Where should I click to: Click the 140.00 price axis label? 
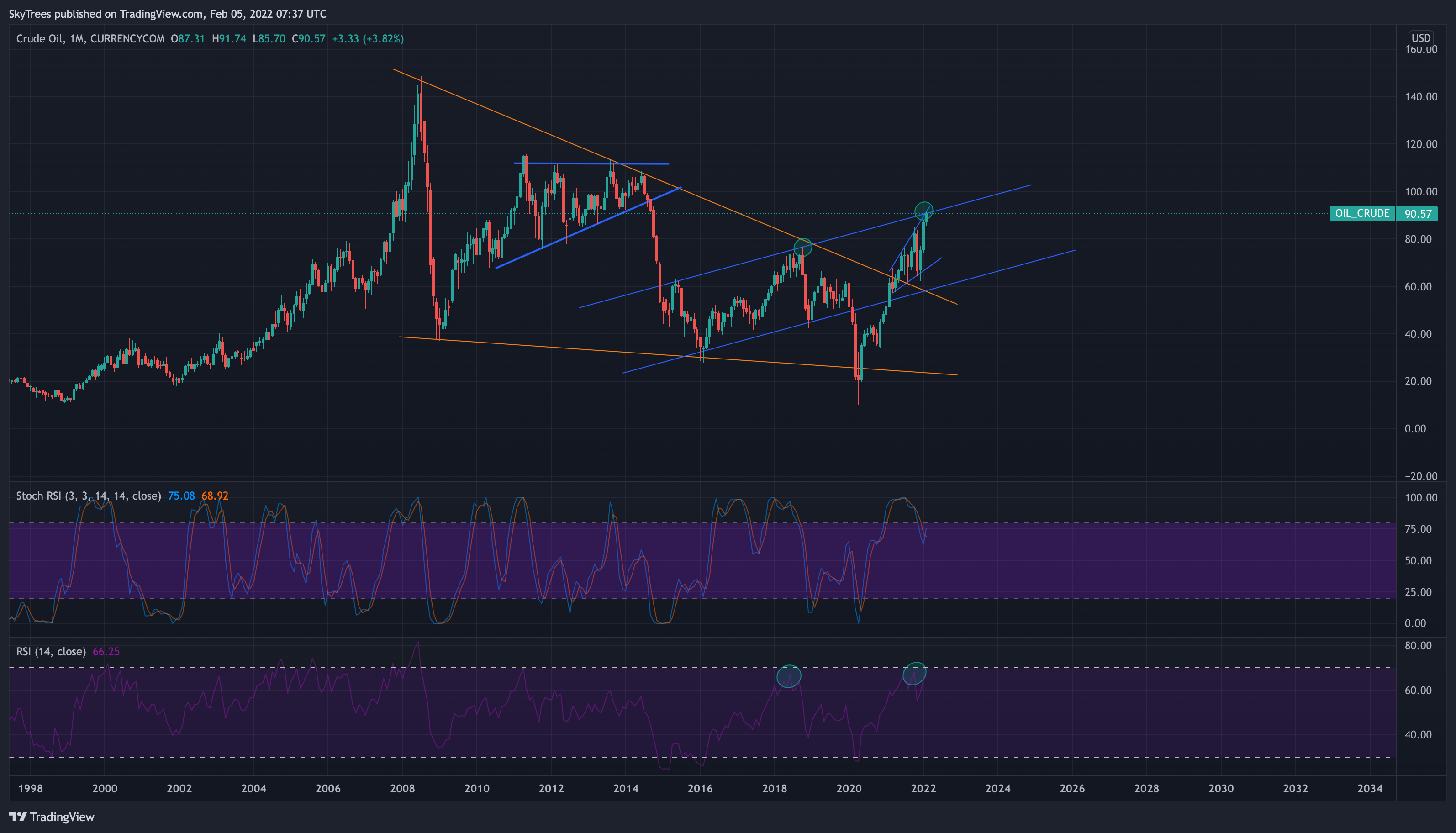pyautogui.click(x=1420, y=97)
